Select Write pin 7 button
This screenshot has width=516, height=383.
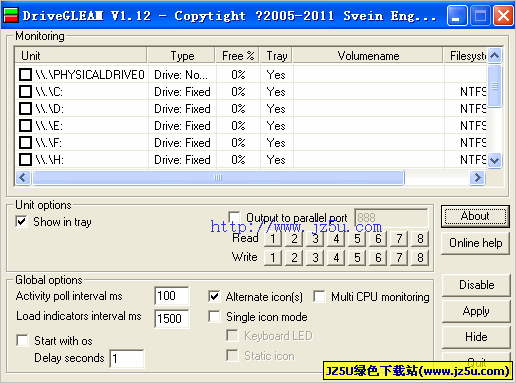pos(399,257)
